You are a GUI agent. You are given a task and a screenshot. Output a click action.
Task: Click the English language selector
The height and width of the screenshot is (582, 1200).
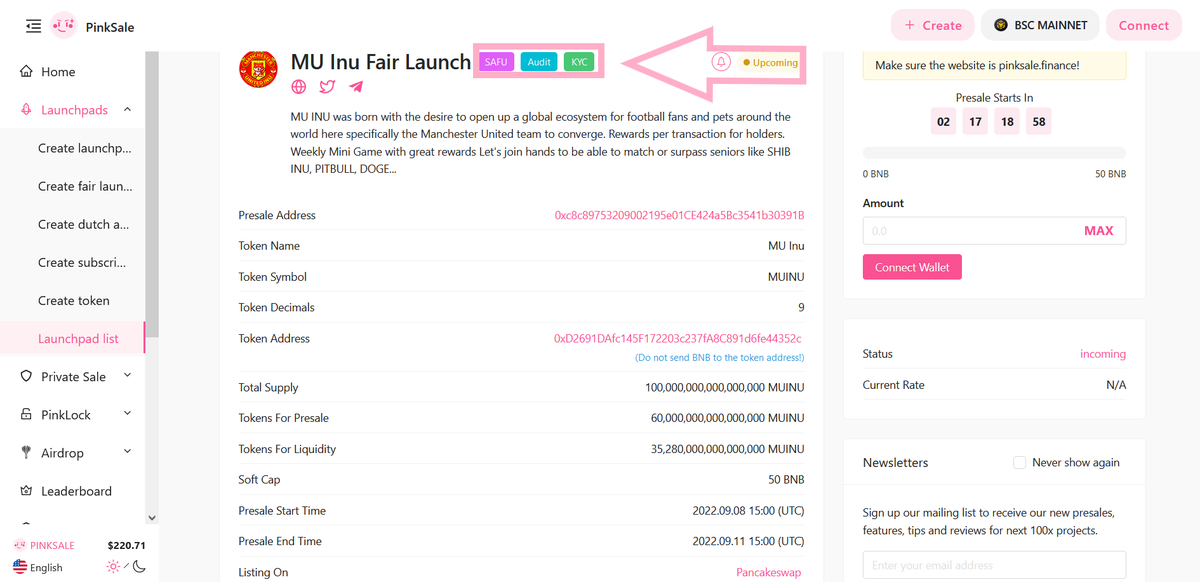click(46, 567)
